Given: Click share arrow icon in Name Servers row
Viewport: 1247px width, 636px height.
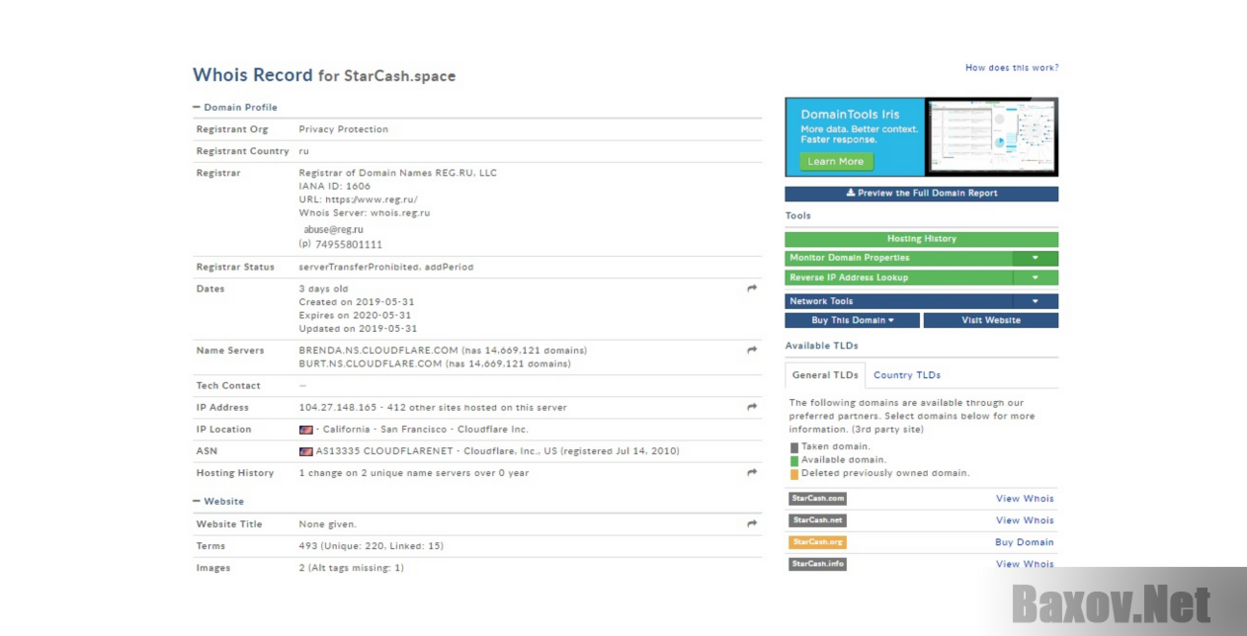Looking at the screenshot, I should click(752, 351).
